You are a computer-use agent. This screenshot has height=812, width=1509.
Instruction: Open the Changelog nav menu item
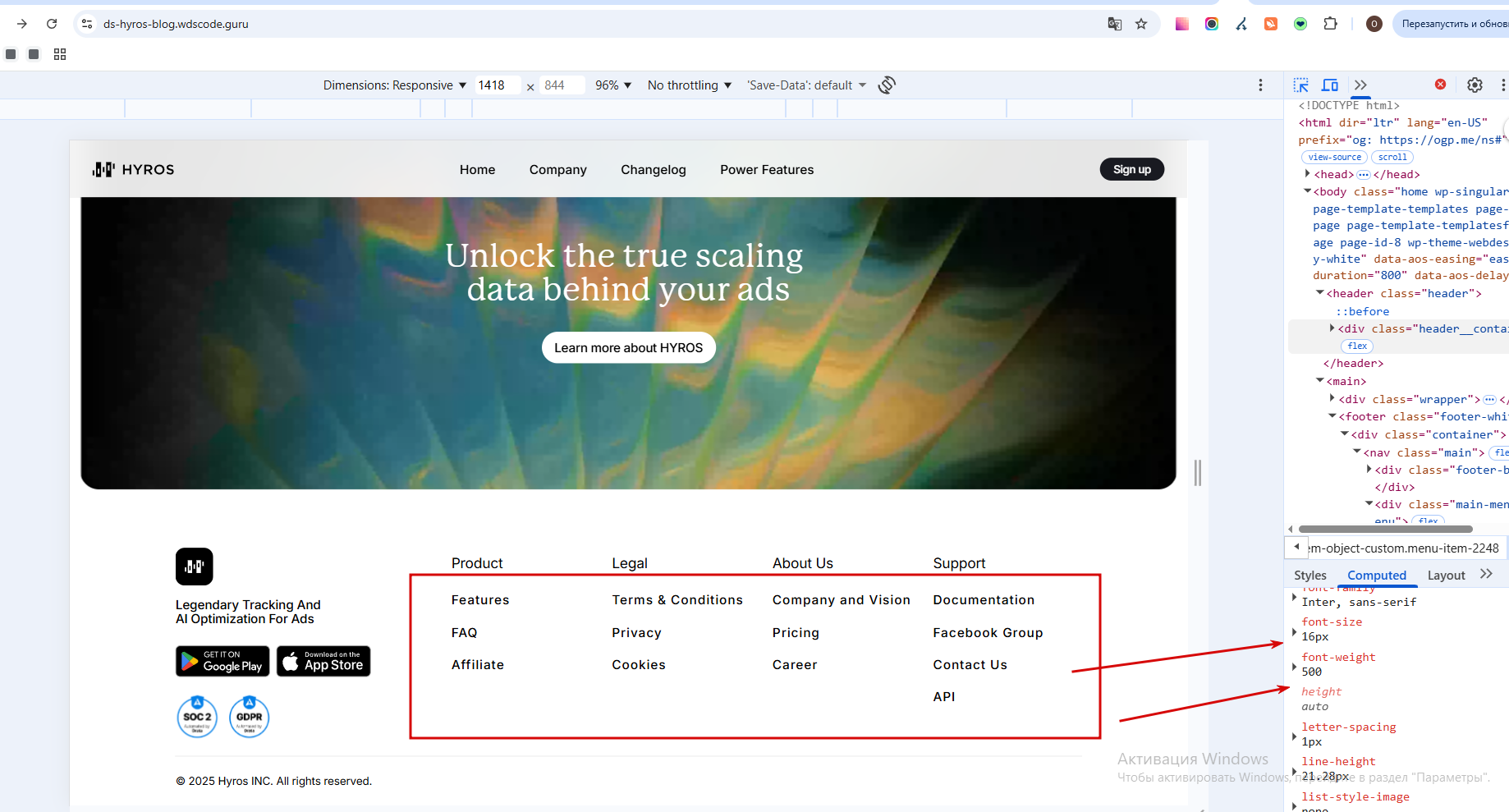coord(654,170)
